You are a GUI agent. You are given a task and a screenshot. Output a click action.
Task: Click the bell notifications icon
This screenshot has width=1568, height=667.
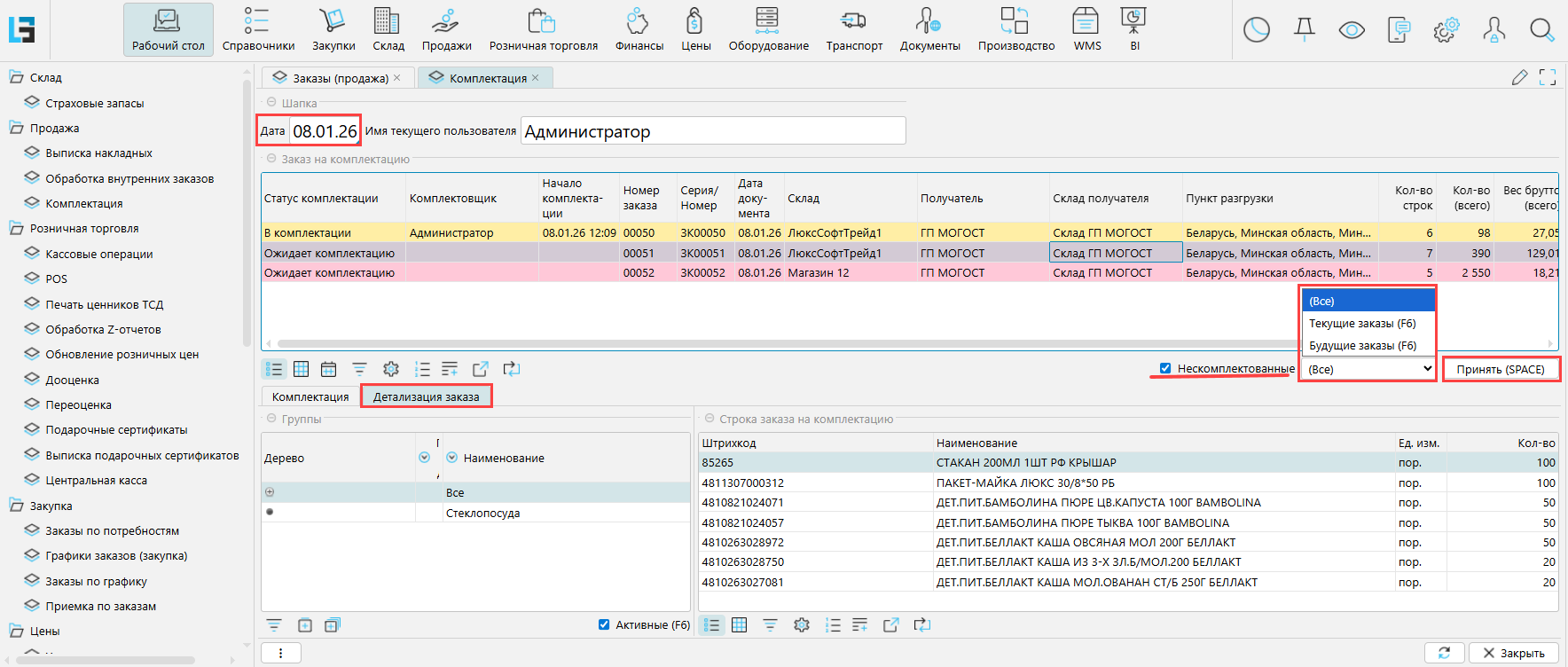click(1304, 30)
